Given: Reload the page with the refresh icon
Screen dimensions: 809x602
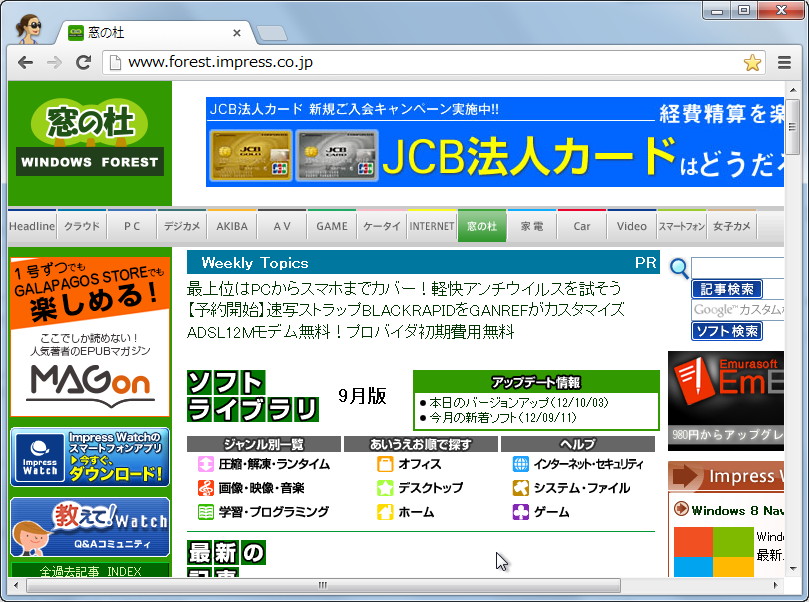Looking at the screenshot, I should click(x=84, y=61).
